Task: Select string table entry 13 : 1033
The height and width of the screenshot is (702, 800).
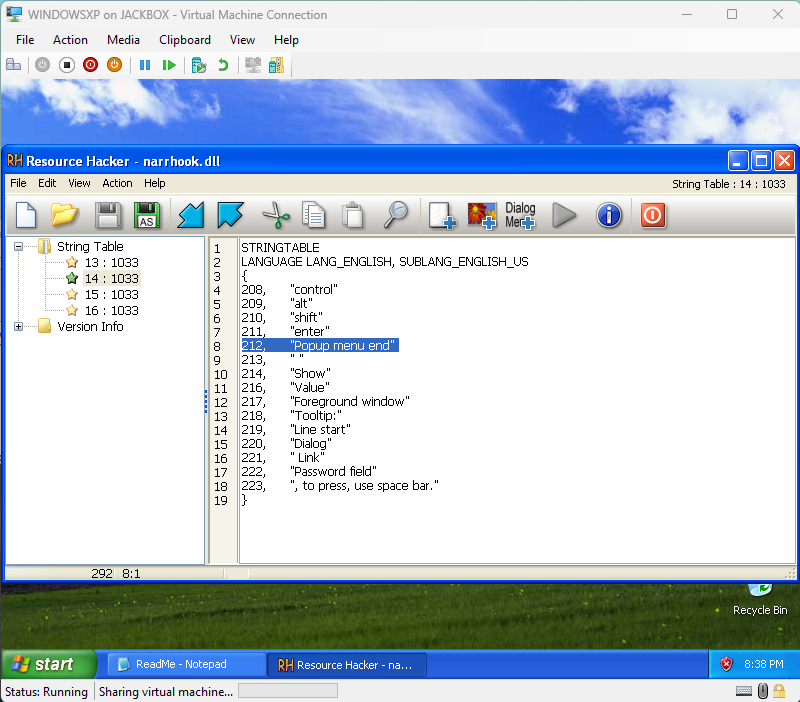Action: [110, 263]
